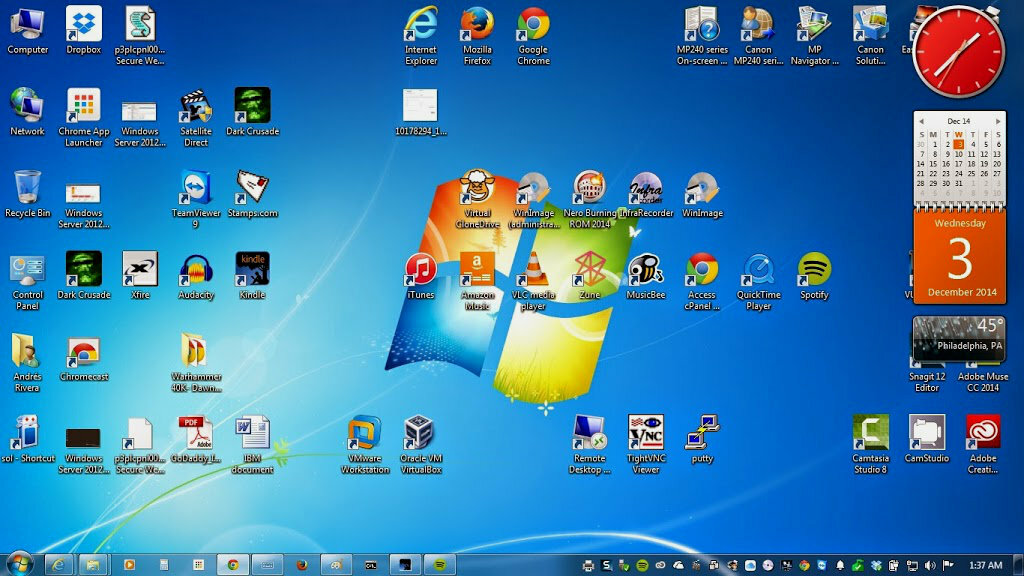Open the GoDaddy PDF file
1024x576 pixels.
[196, 439]
